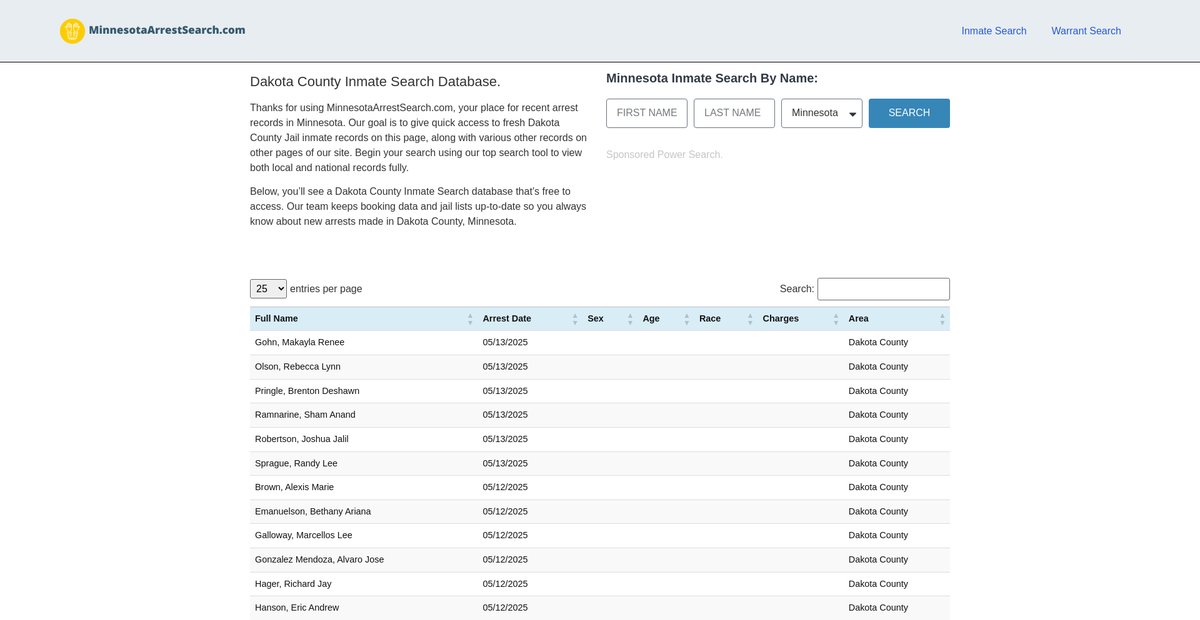The width and height of the screenshot is (1200, 620).
Task: Sort table by Arrest Date arrows
Action: (x=575, y=319)
